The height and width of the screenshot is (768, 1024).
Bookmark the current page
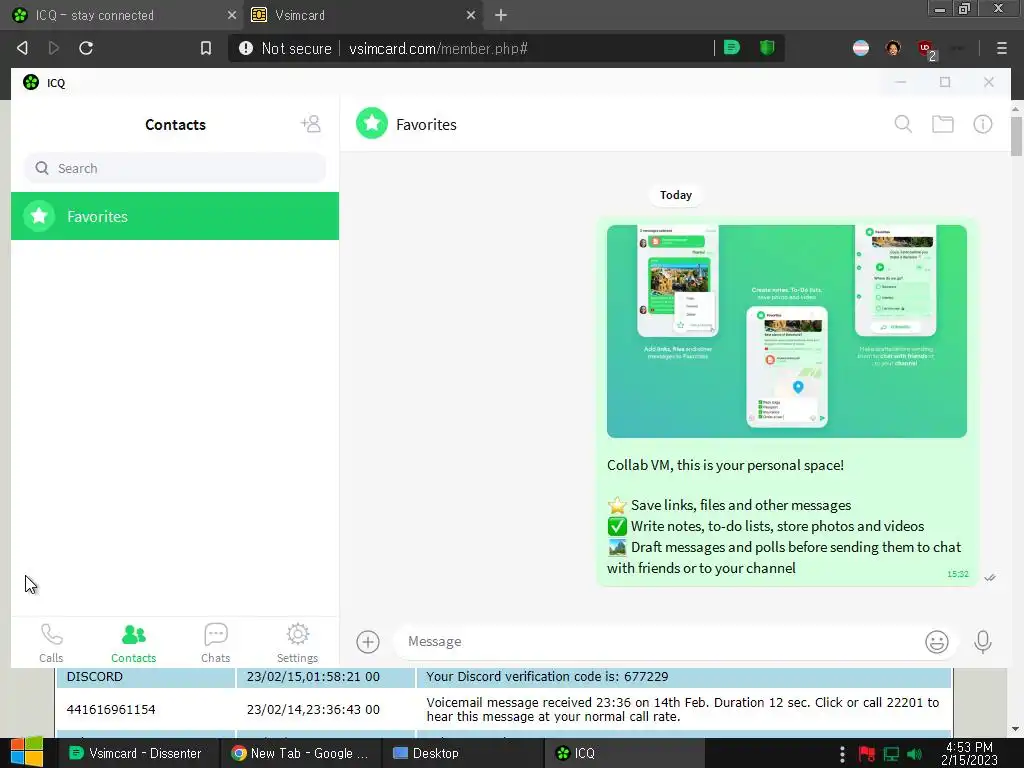(x=206, y=48)
